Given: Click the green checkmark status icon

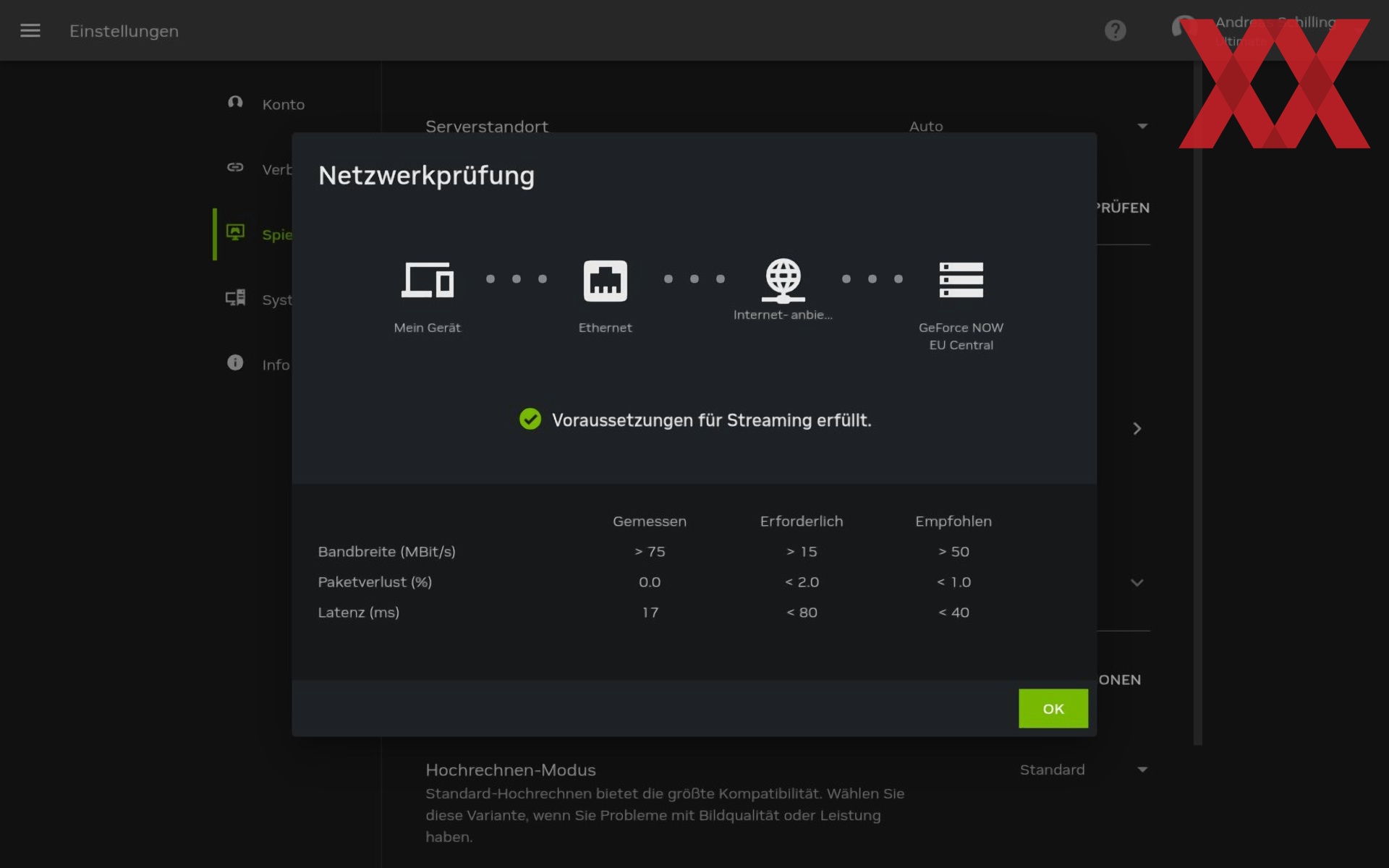Looking at the screenshot, I should 530,419.
